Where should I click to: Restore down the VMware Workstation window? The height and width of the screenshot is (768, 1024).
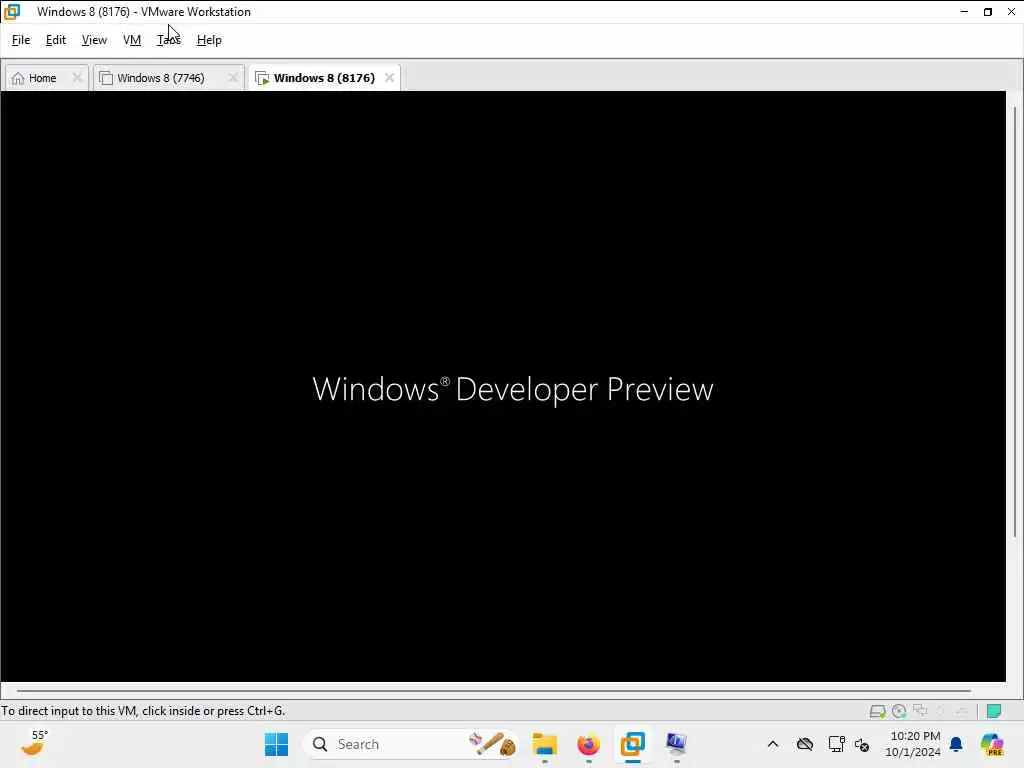[987, 12]
